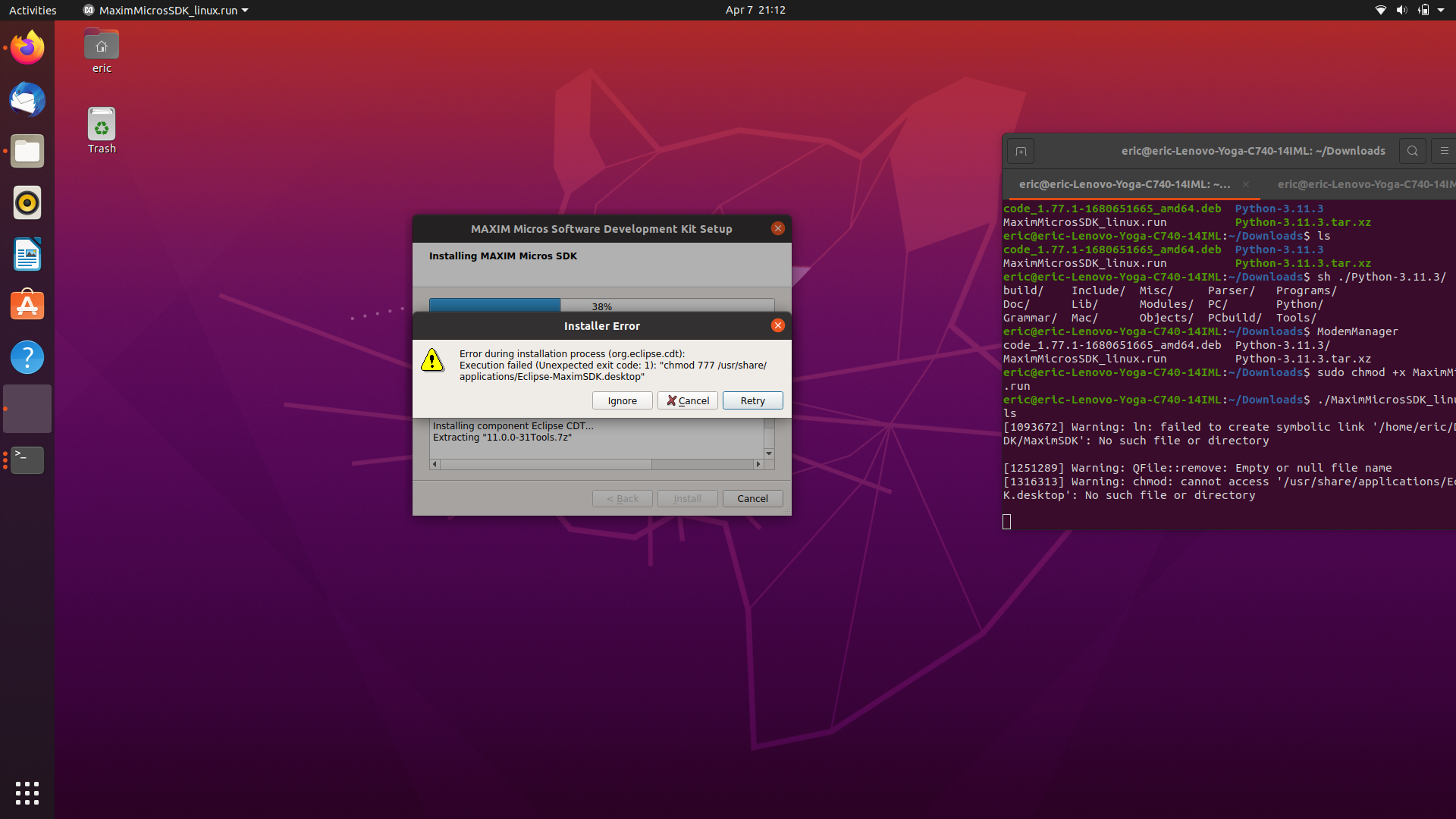
Task: Click the install log horizontal scrollbar
Action: pyautogui.click(x=596, y=464)
